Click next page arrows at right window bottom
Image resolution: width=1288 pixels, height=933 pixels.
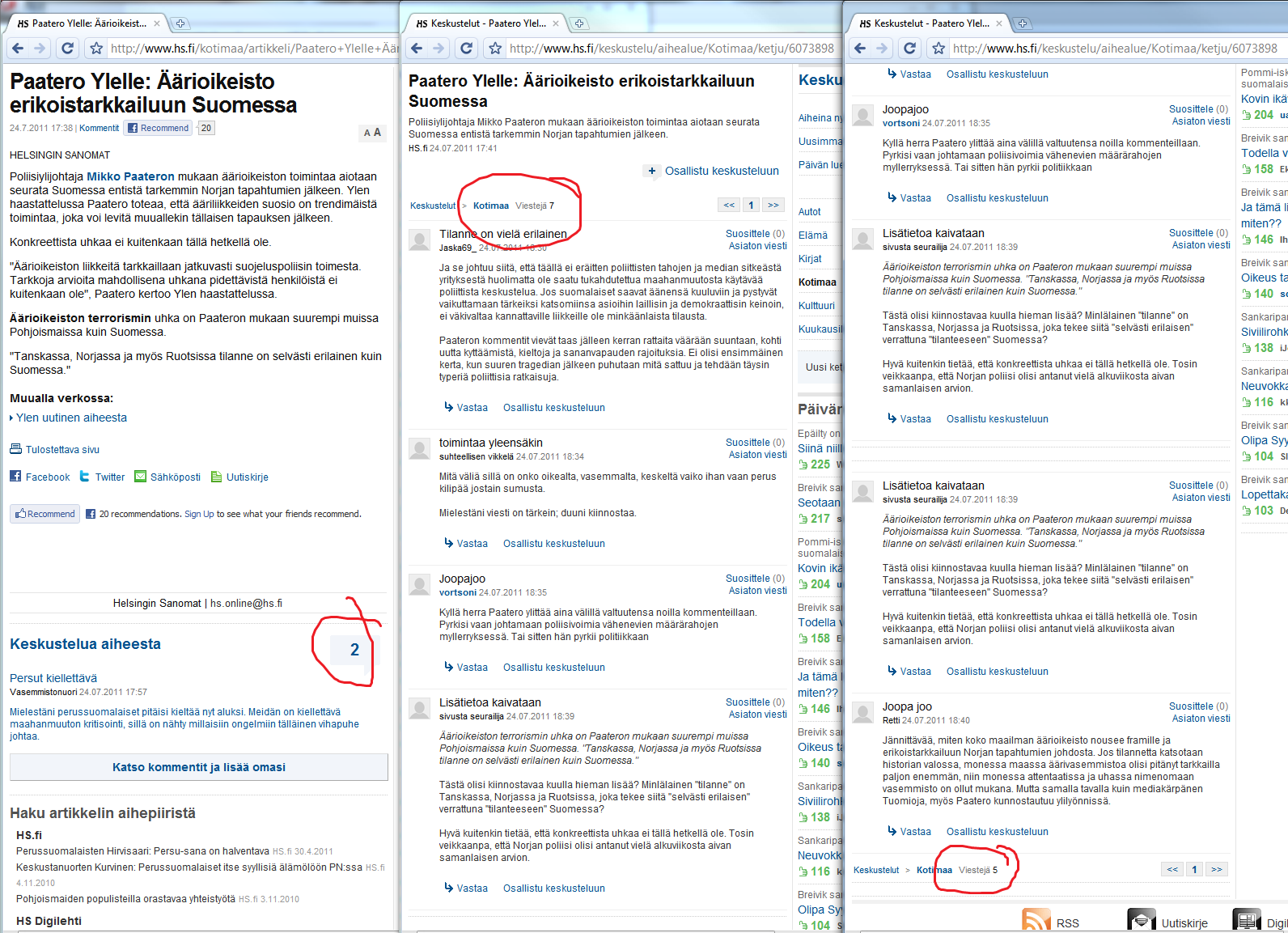(1217, 869)
